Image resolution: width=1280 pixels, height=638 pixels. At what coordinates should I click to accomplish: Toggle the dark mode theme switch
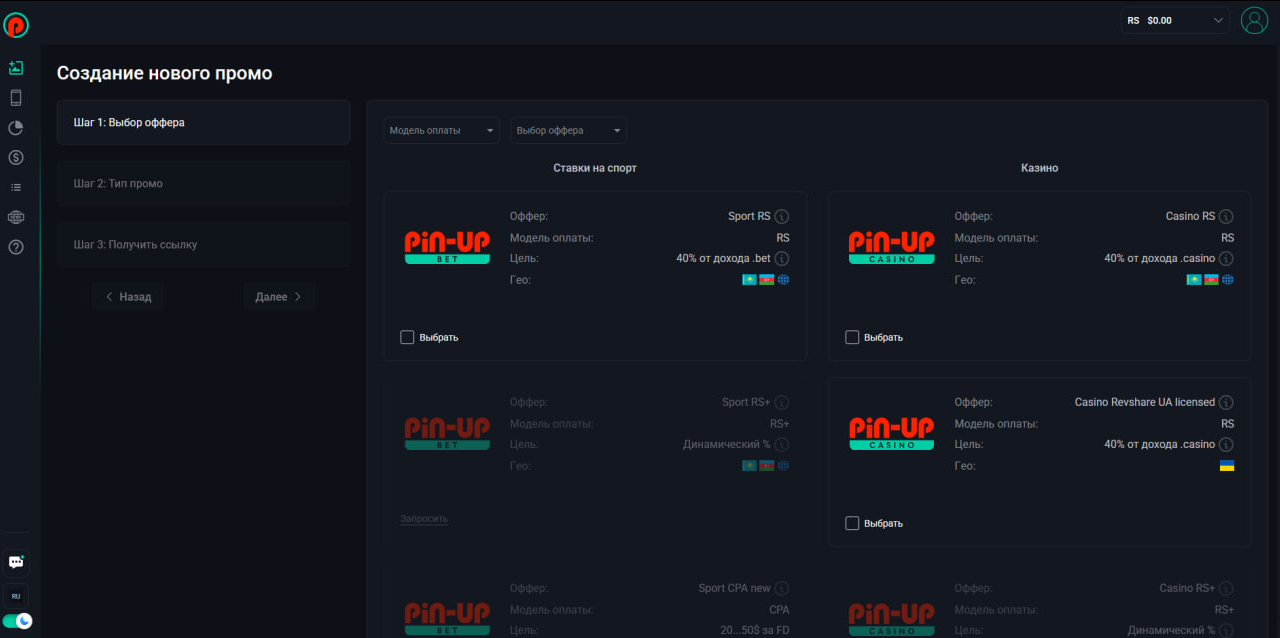point(17,621)
